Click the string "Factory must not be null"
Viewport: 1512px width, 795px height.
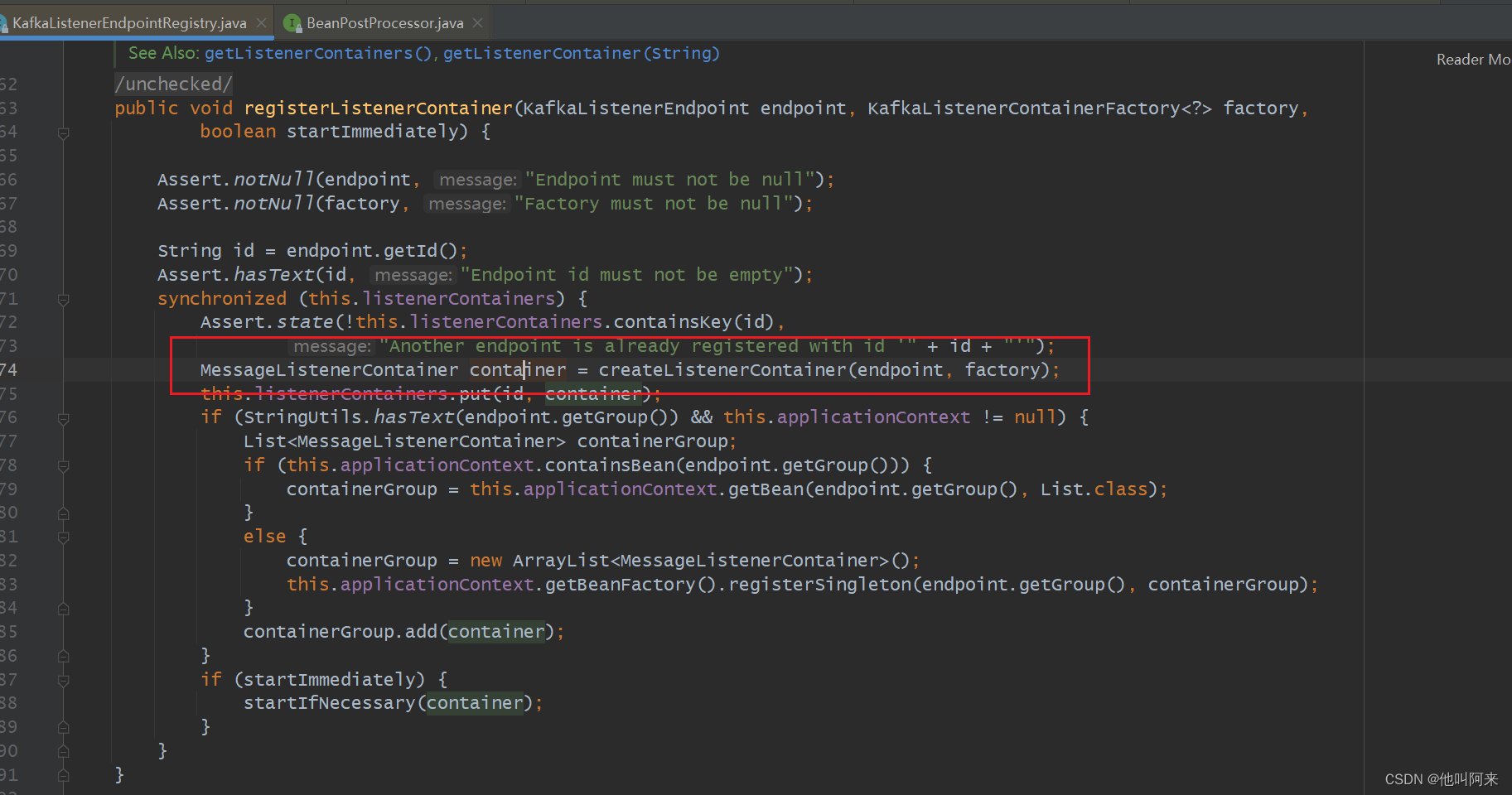[x=654, y=204]
